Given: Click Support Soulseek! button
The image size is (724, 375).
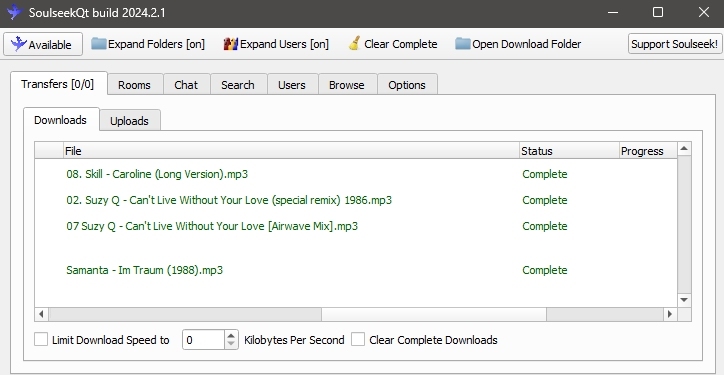Looking at the screenshot, I should tap(675, 44).
